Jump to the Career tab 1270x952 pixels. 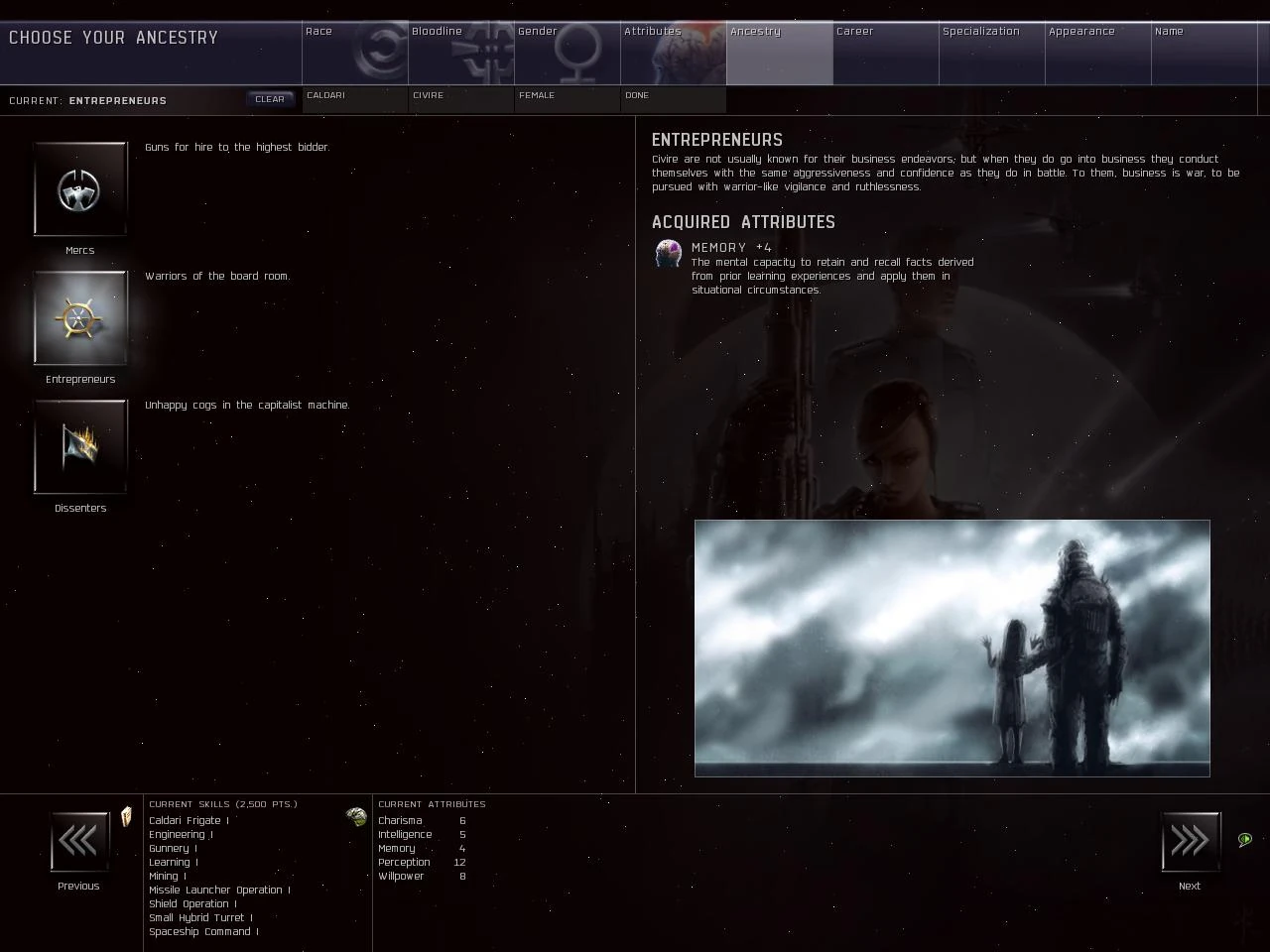[886, 54]
